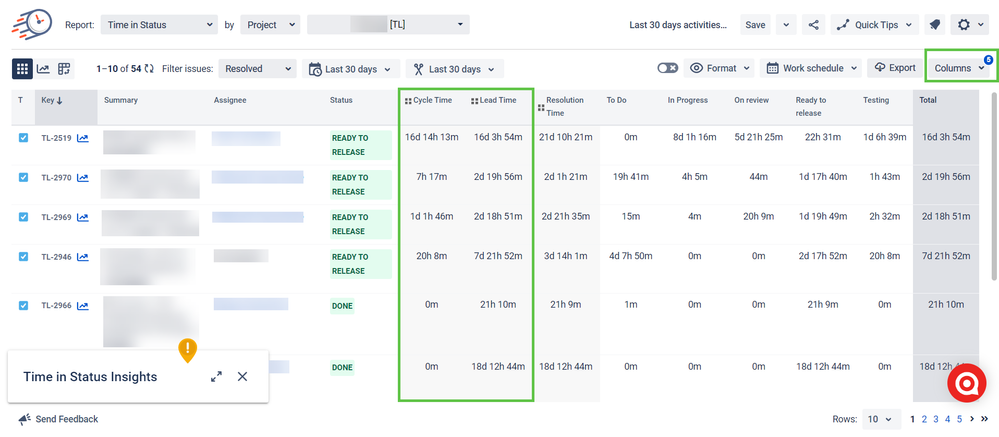Click the Resolution Time column drag handle
999x437 pixels.
[541, 108]
